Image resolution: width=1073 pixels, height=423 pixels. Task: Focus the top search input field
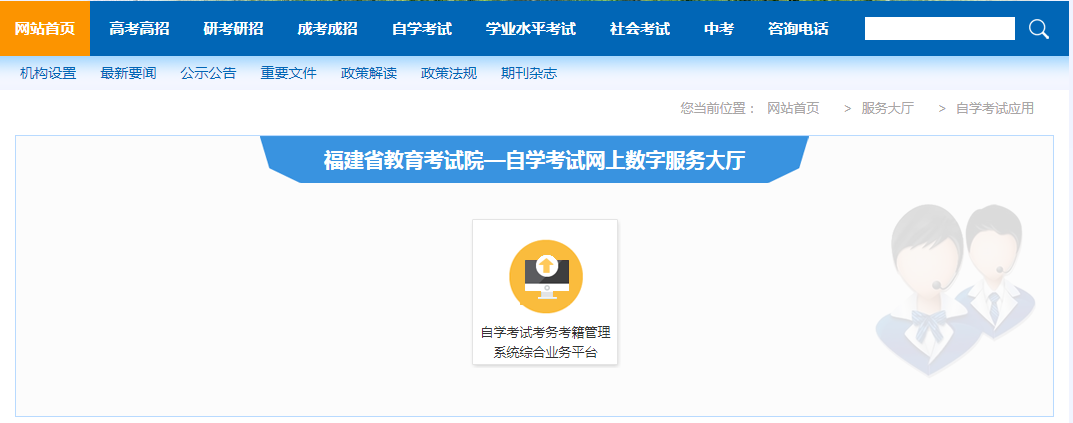pos(940,29)
